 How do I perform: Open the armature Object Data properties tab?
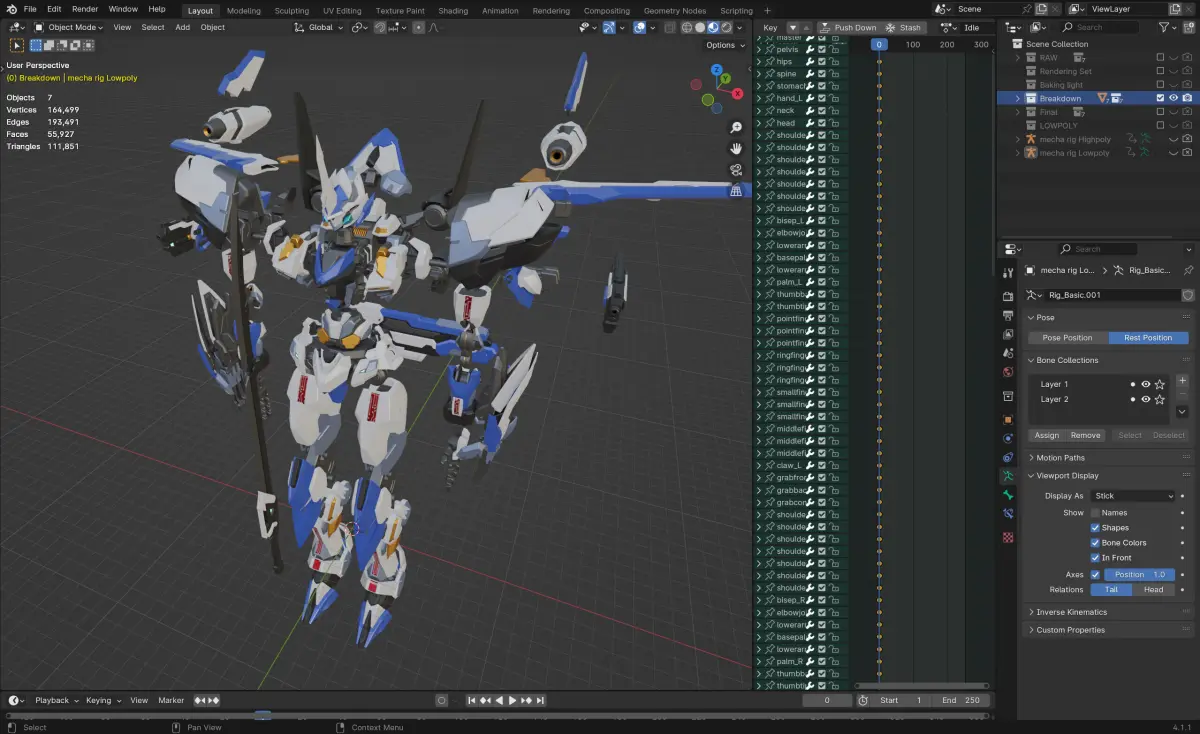click(x=1008, y=477)
